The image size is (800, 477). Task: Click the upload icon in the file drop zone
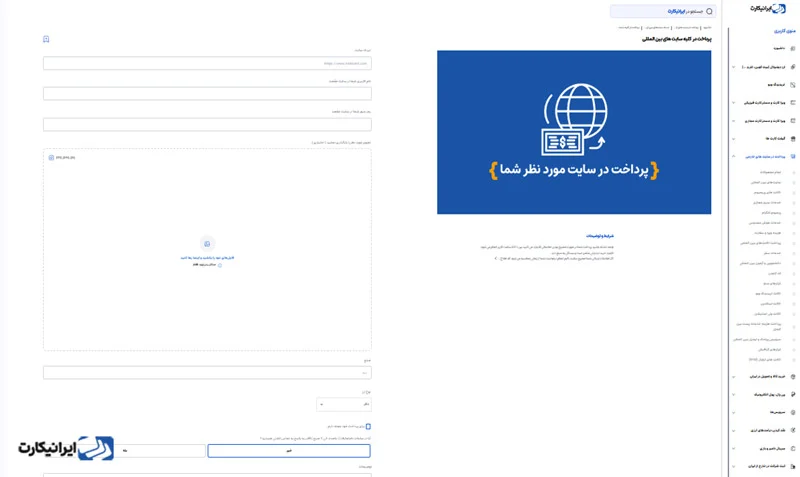tap(207, 243)
